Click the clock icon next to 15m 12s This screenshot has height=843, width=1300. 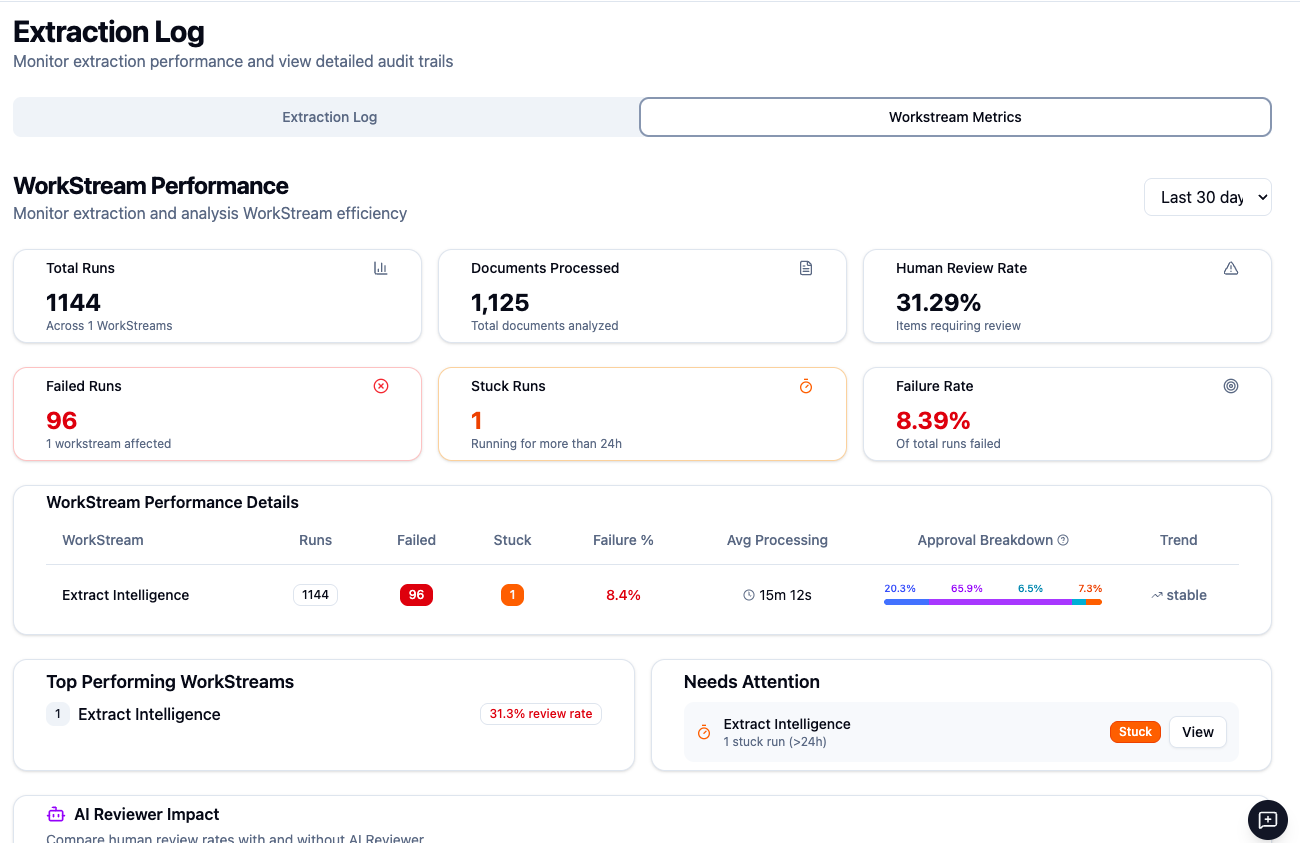(749, 595)
